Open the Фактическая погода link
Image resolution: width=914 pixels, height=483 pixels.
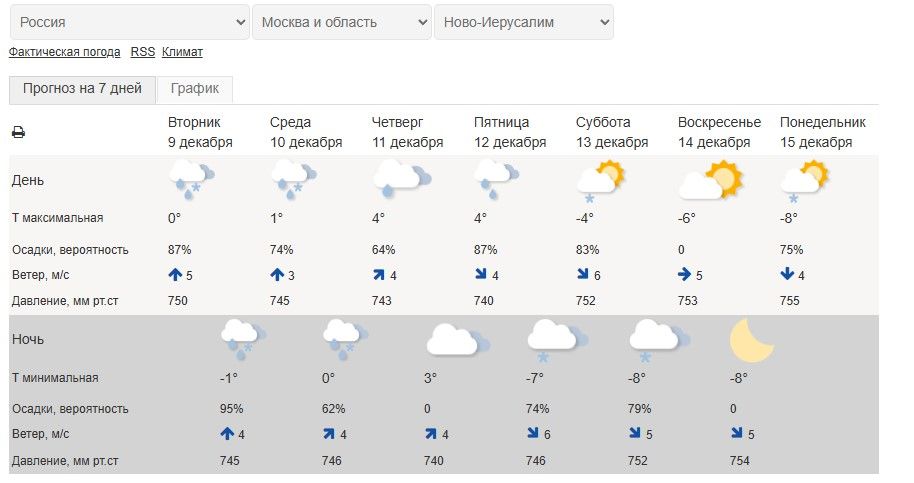click(x=64, y=52)
